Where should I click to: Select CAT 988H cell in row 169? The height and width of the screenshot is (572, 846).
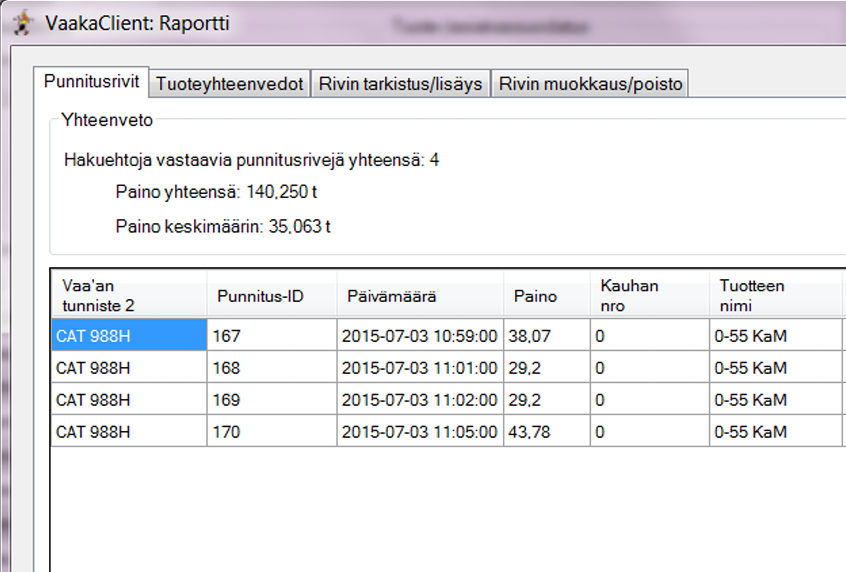(129, 399)
